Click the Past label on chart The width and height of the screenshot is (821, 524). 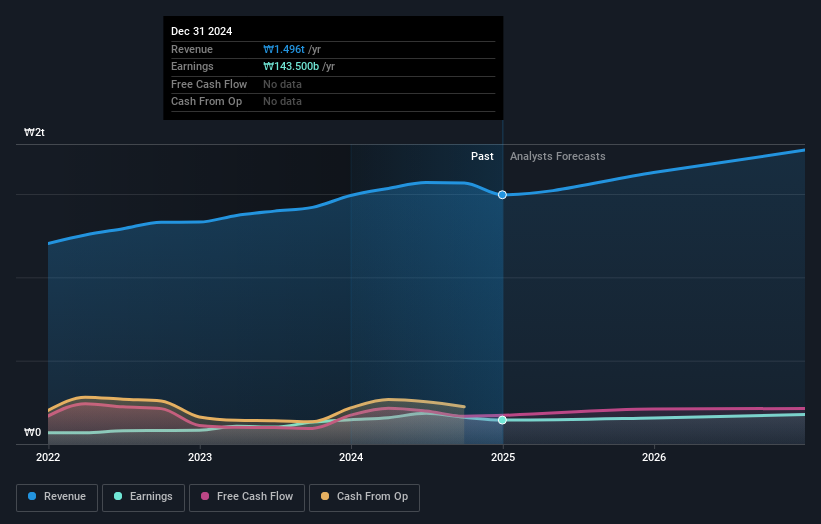482,157
